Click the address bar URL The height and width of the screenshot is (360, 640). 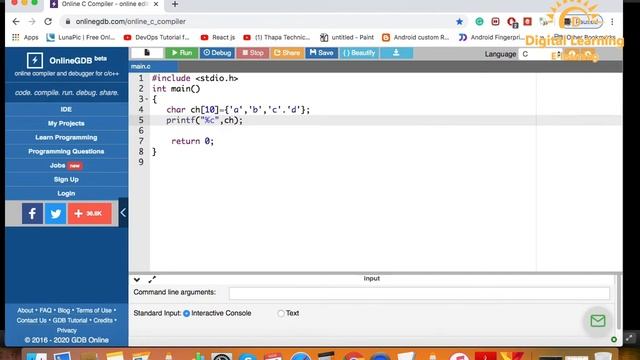(x=131, y=22)
